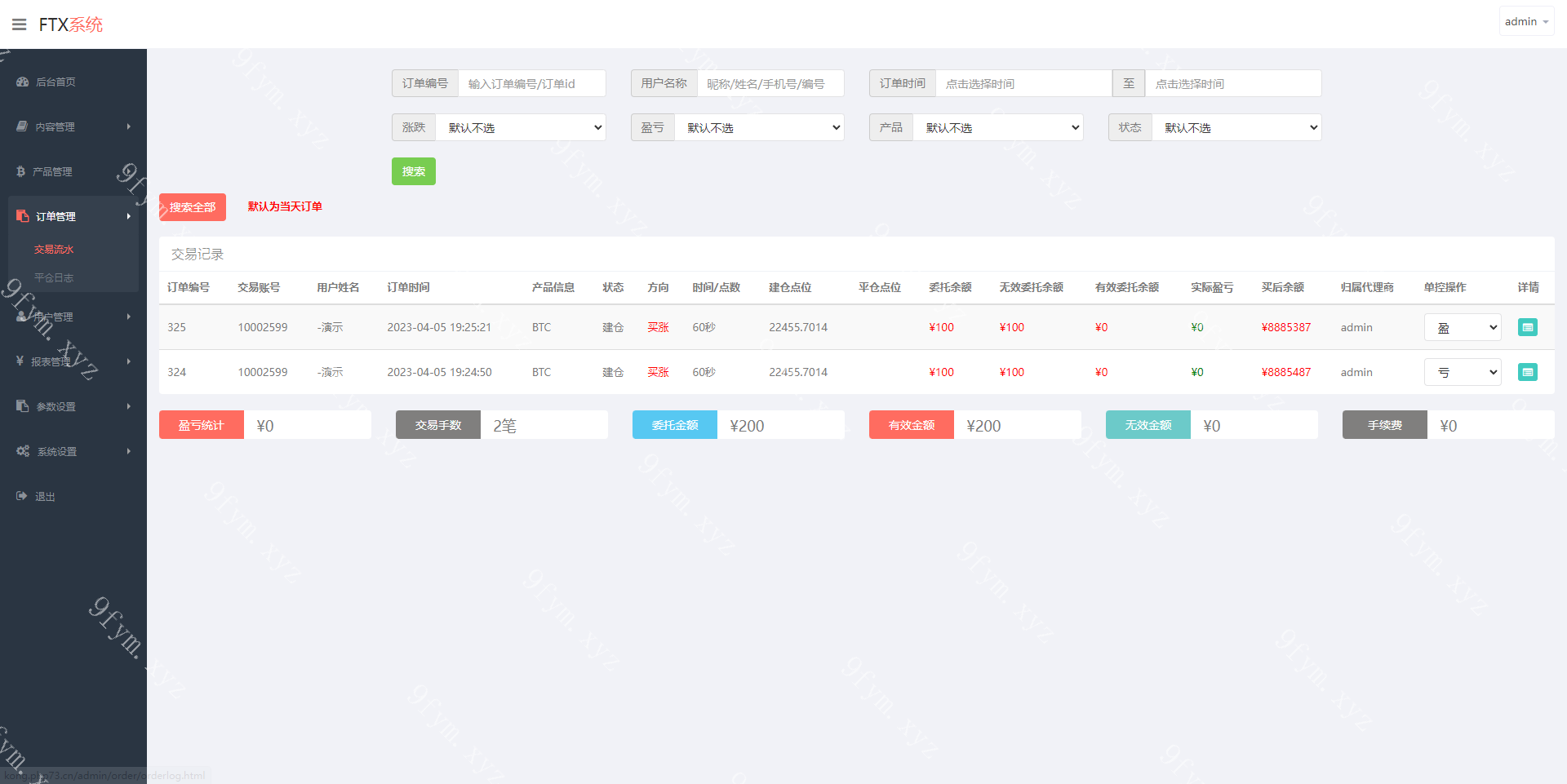Click the 无效金额 label button
The width and height of the screenshot is (1567, 784).
point(1148,425)
